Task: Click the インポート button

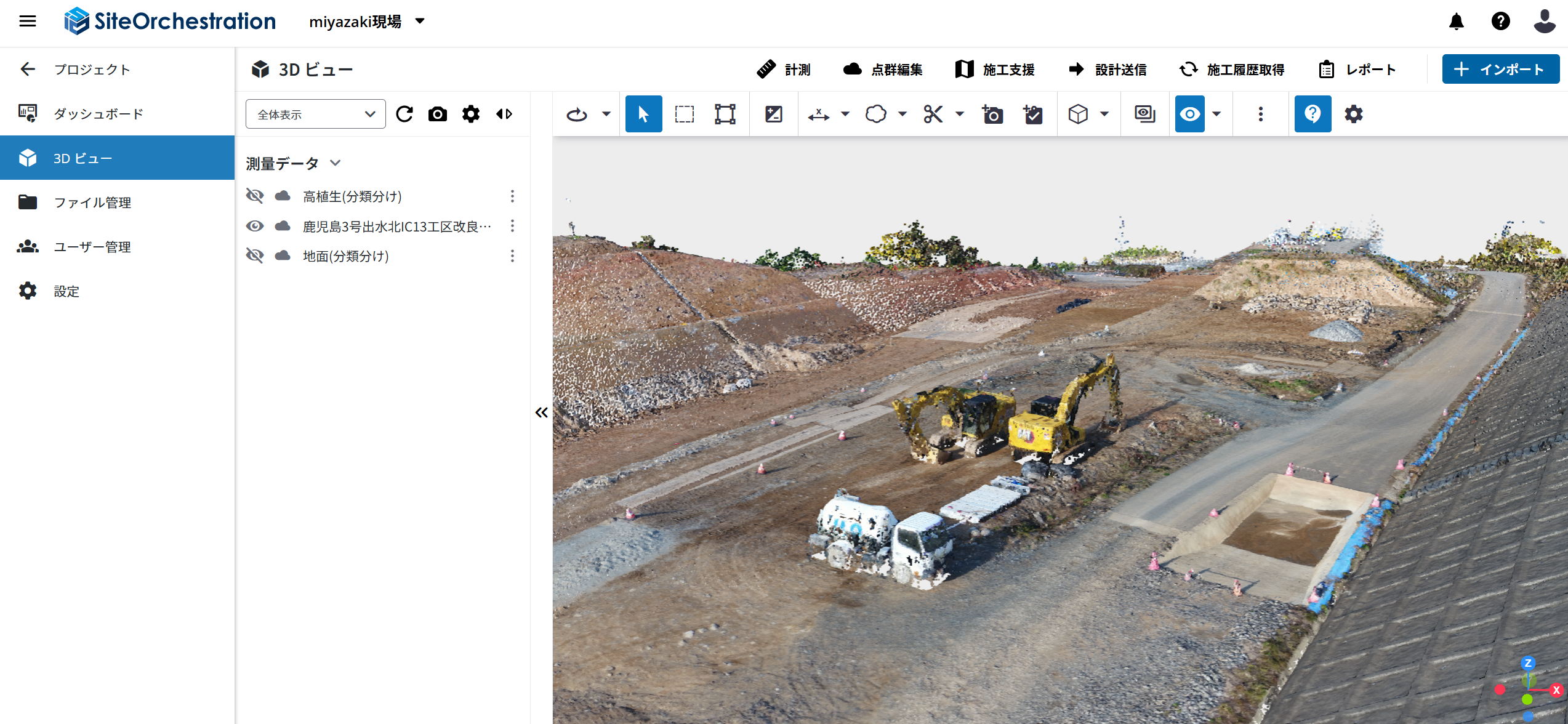Action: click(1500, 70)
